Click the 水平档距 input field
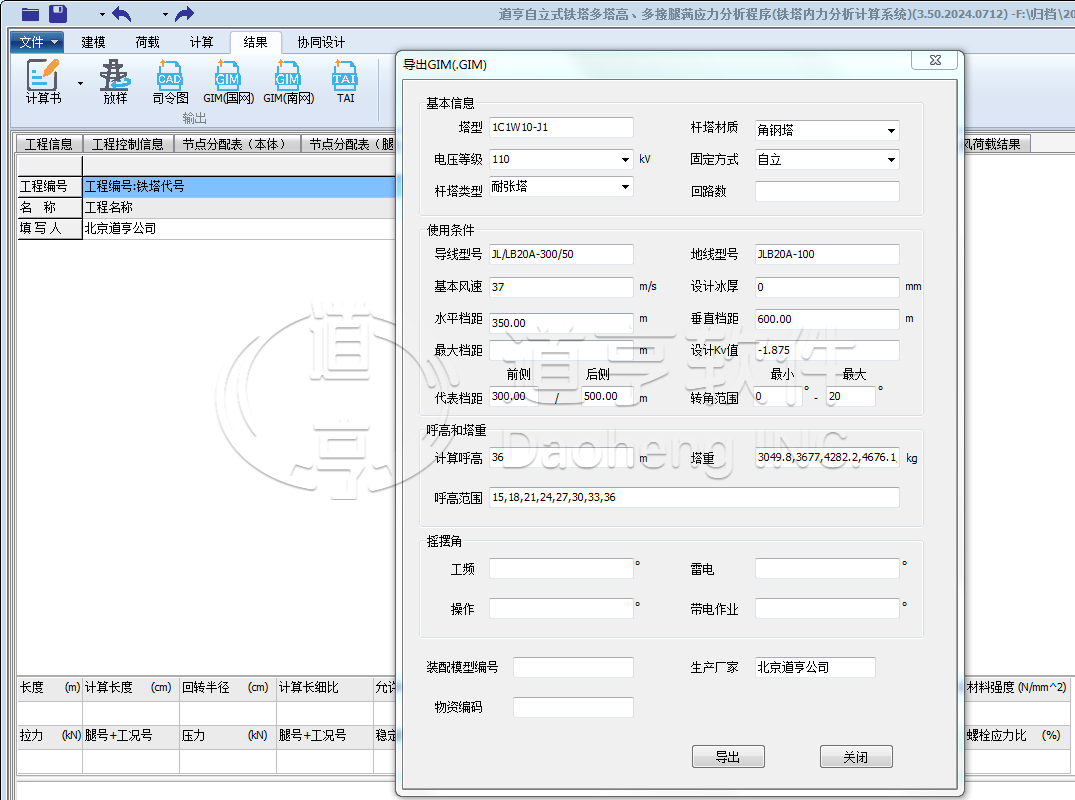The height and width of the screenshot is (800, 1075). [561, 323]
